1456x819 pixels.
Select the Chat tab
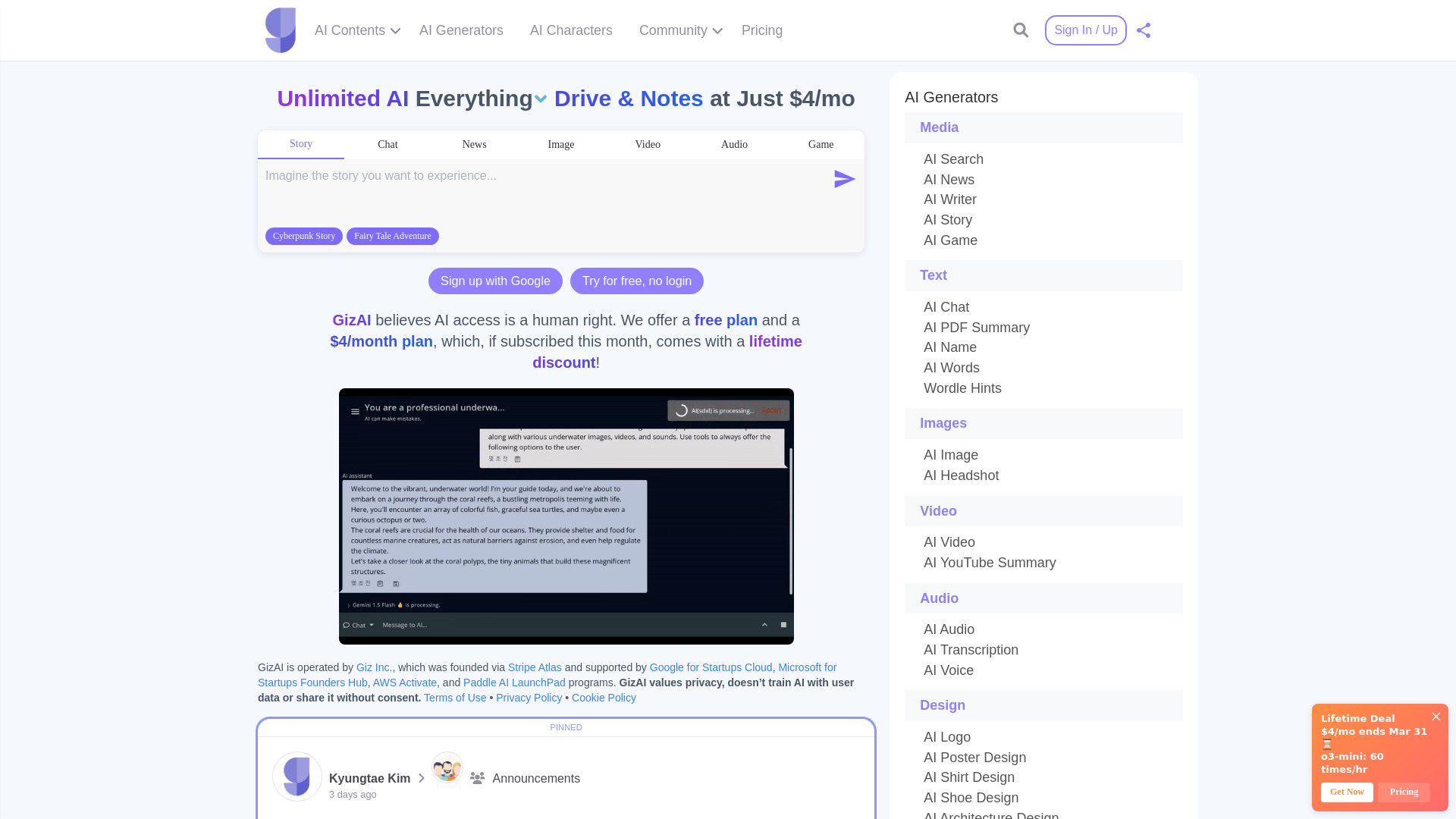387,144
